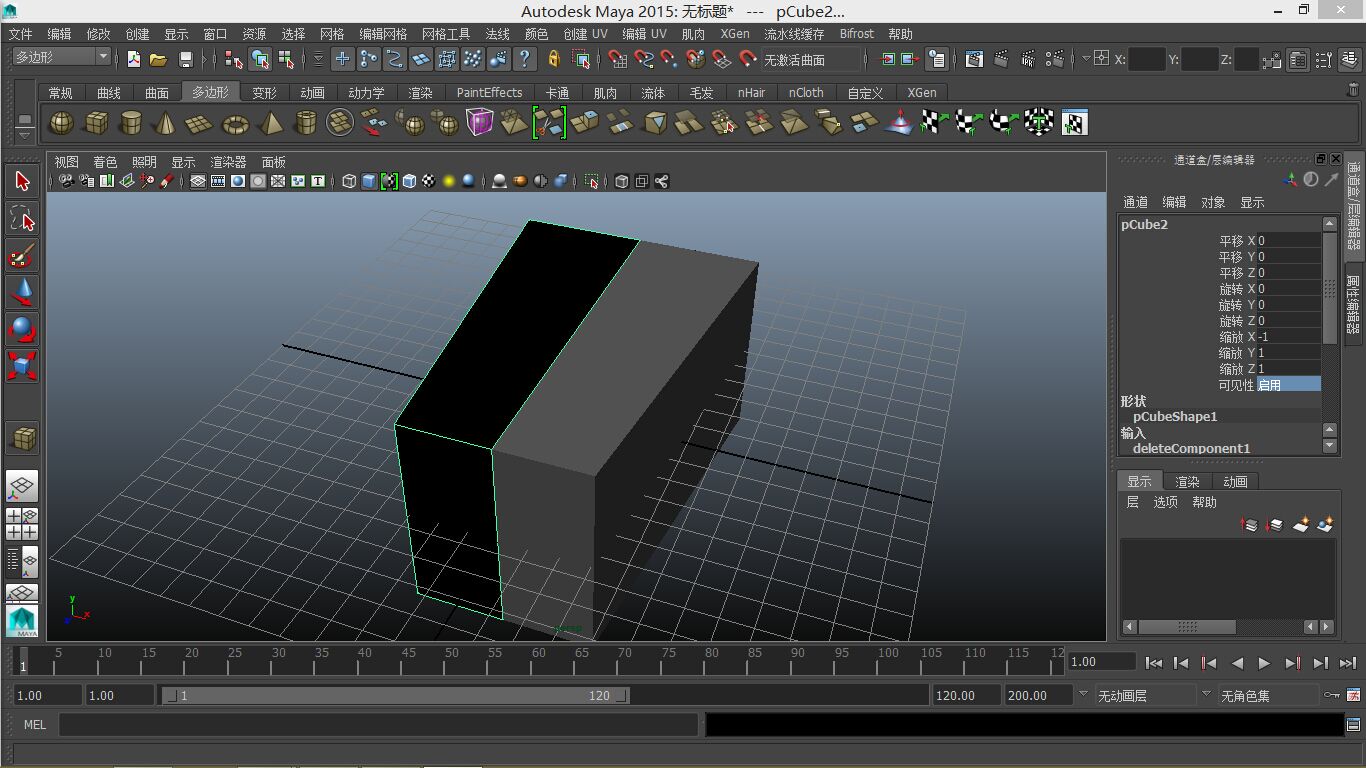Toggle snap to grids magnet

[618, 59]
